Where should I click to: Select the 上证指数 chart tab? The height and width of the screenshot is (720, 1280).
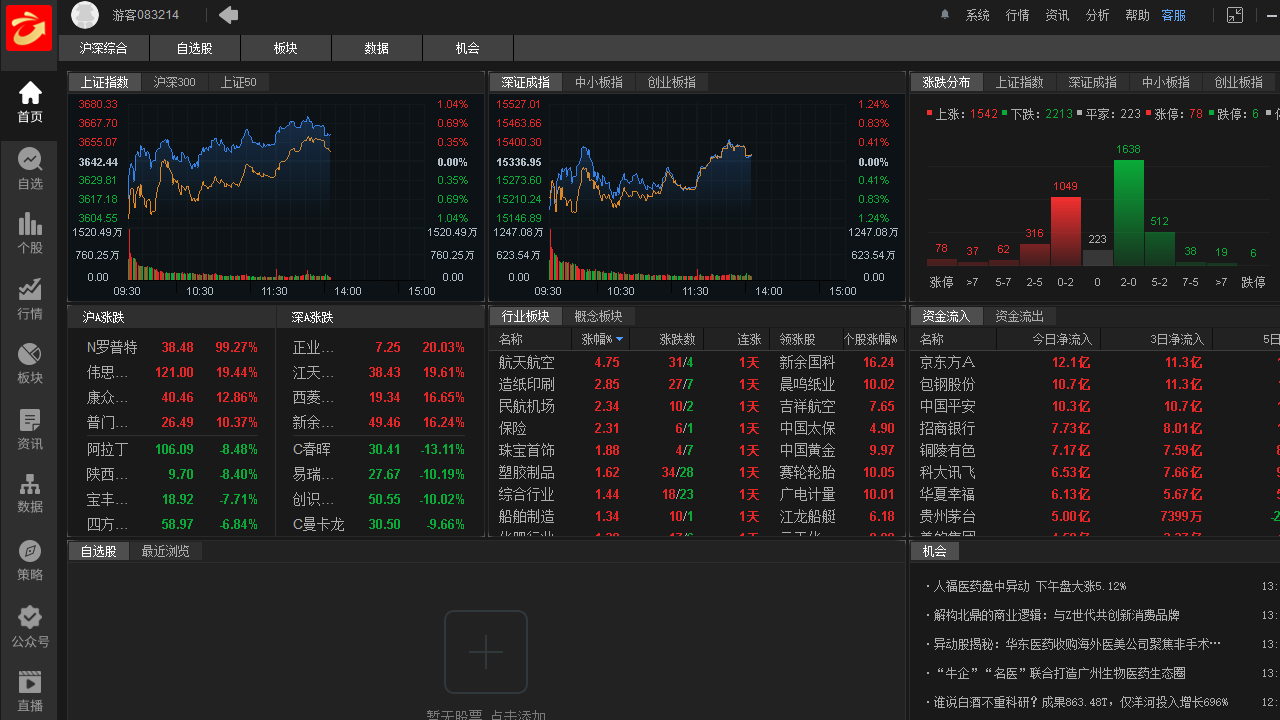(x=105, y=82)
